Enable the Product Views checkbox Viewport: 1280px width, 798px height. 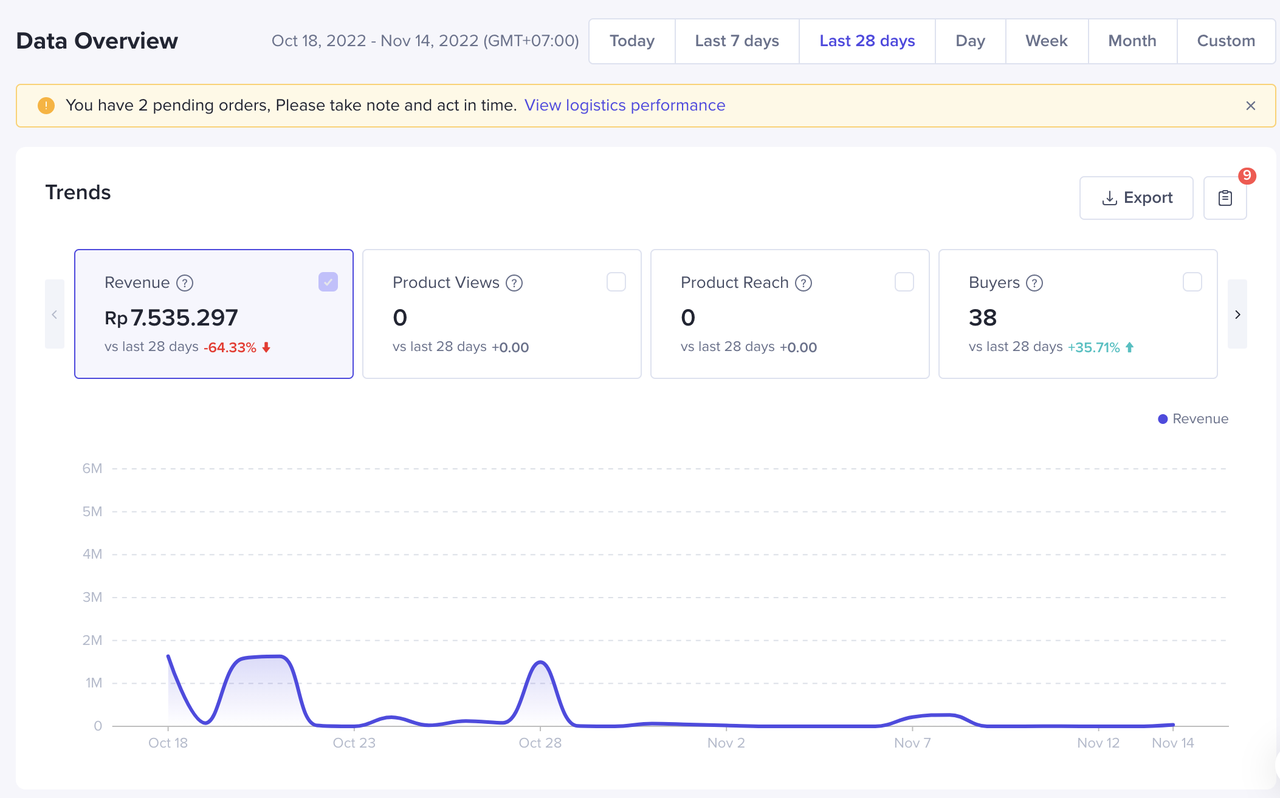pyautogui.click(x=616, y=282)
